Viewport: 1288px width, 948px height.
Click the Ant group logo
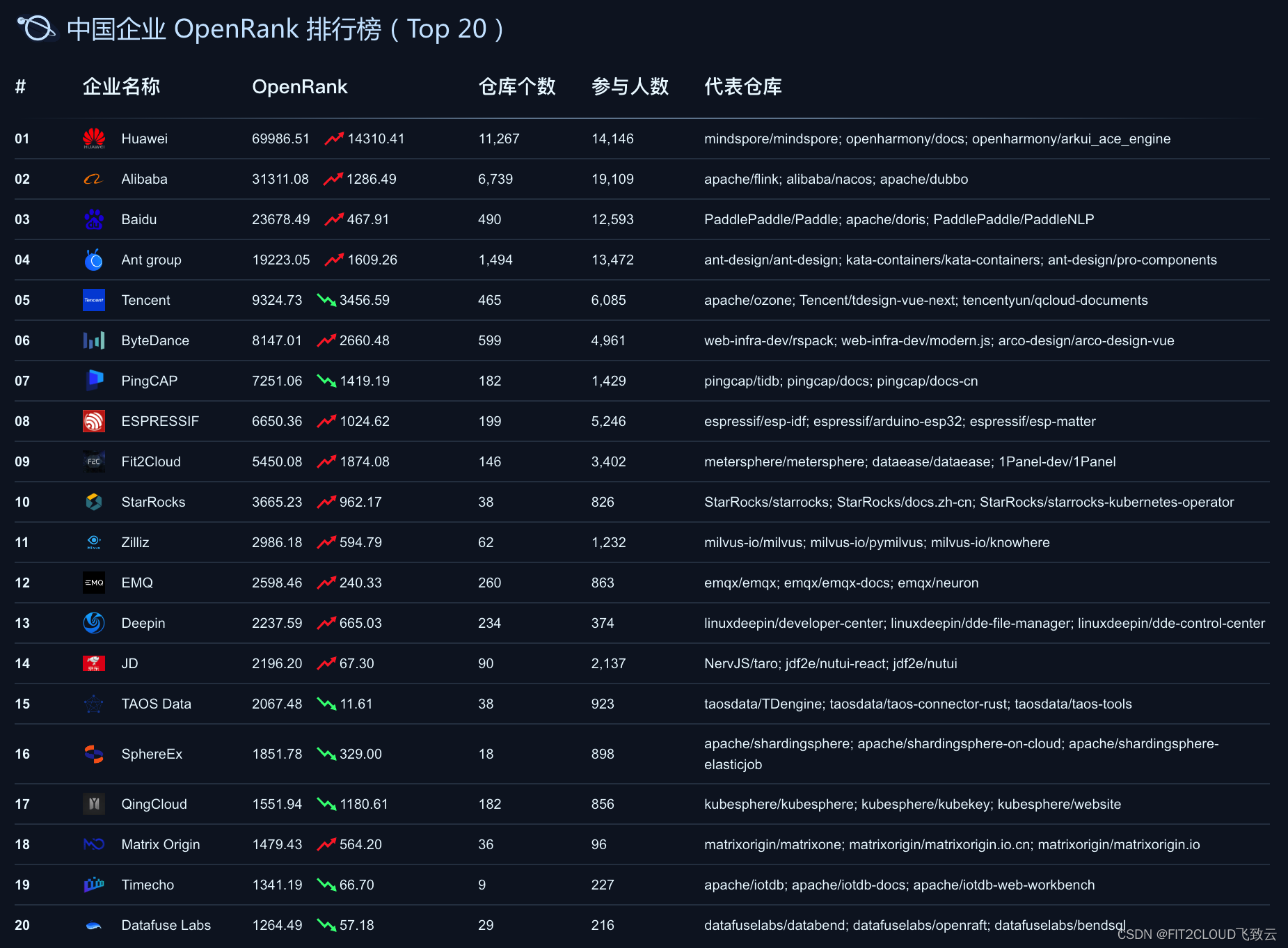(x=94, y=260)
